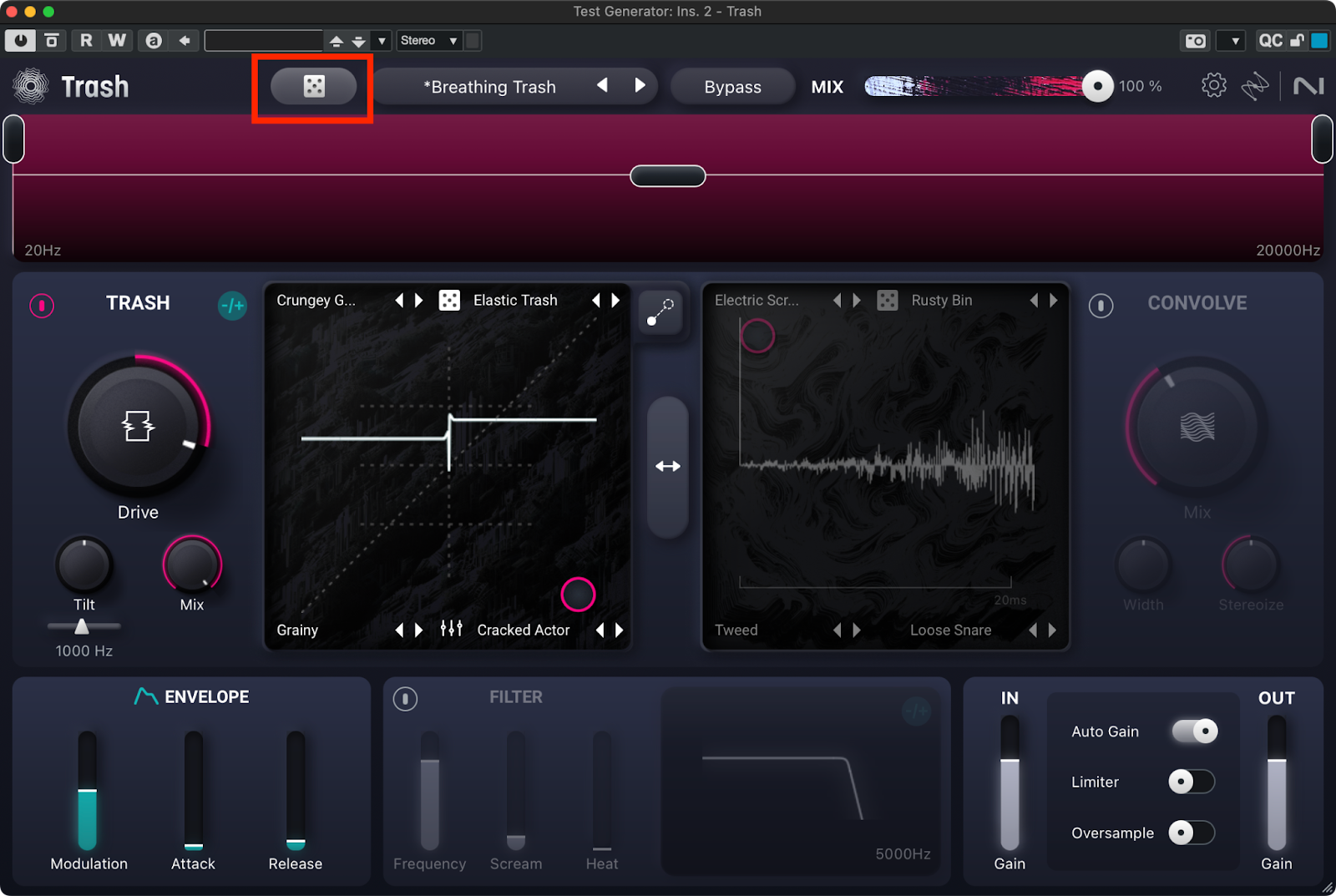Click the Convolve Mix knob
The height and width of the screenshot is (896, 1336).
1197,427
